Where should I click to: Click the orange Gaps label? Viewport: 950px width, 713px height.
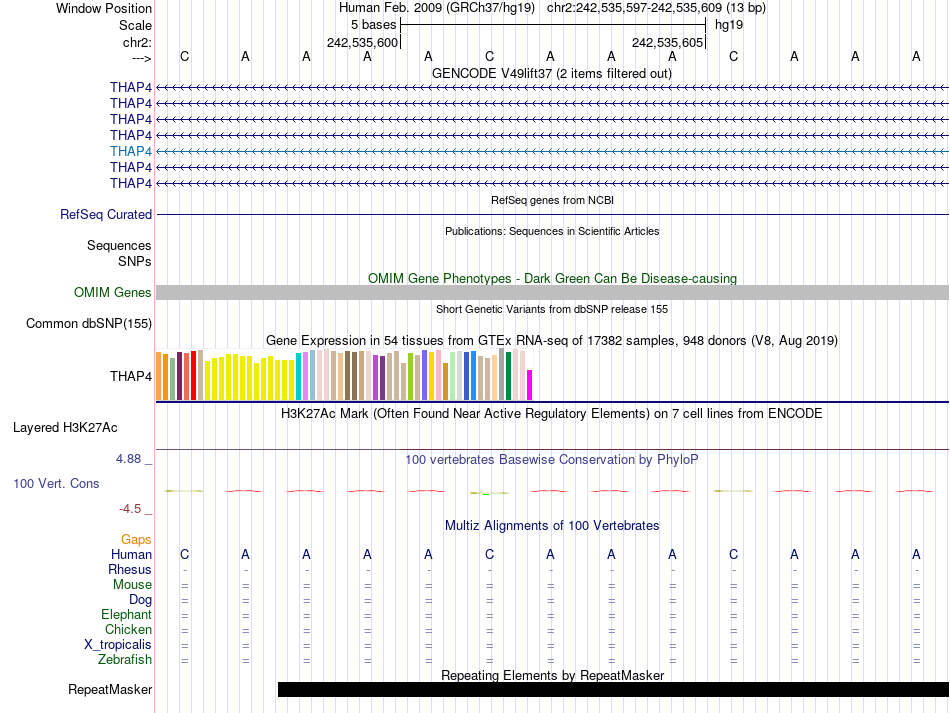pos(136,539)
